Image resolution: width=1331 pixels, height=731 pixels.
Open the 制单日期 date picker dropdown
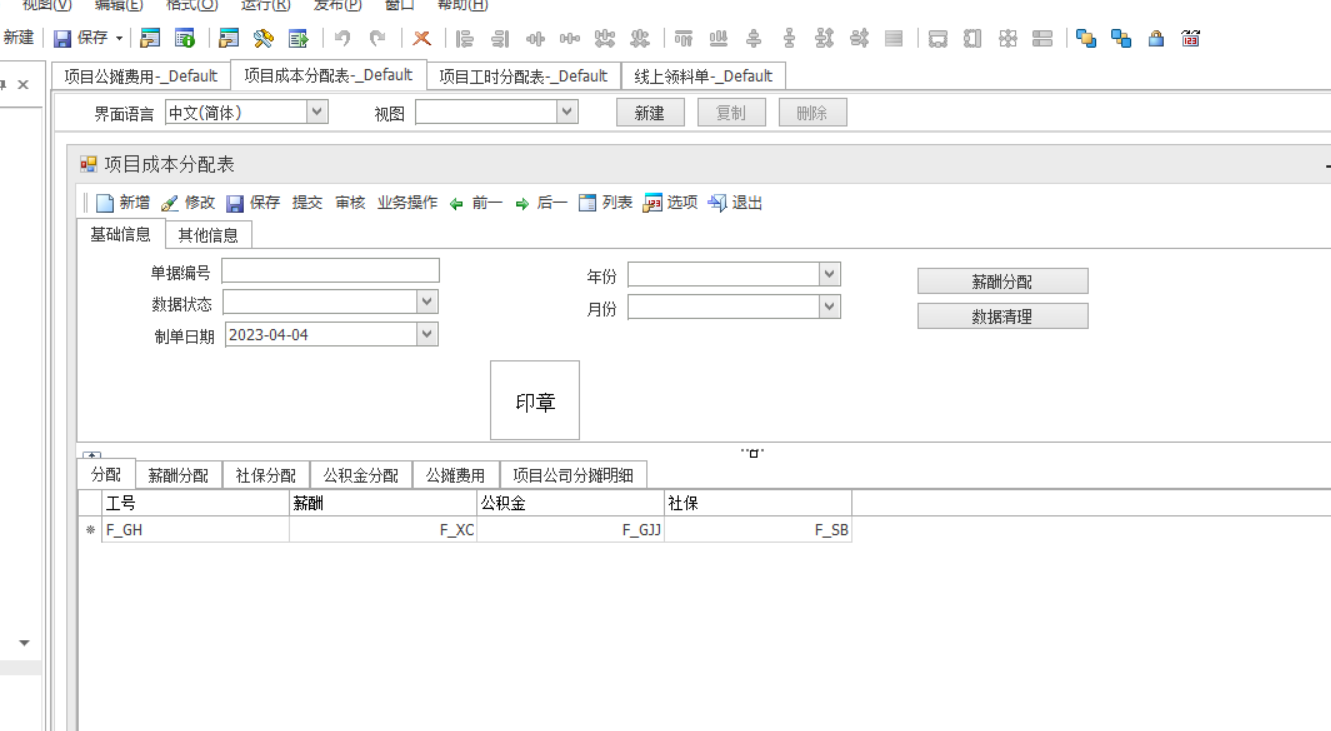[427, 334]
